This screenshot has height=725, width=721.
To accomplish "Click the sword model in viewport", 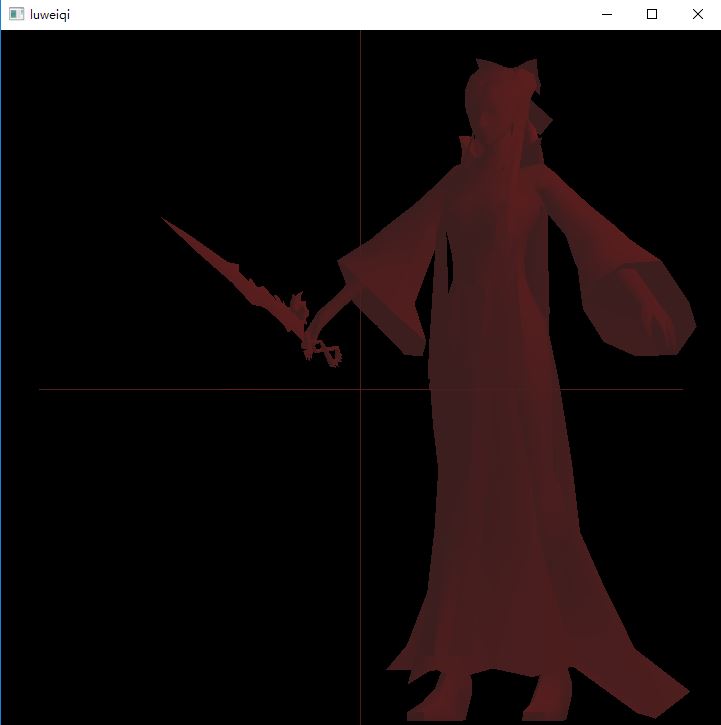I will tap(252, 292).
